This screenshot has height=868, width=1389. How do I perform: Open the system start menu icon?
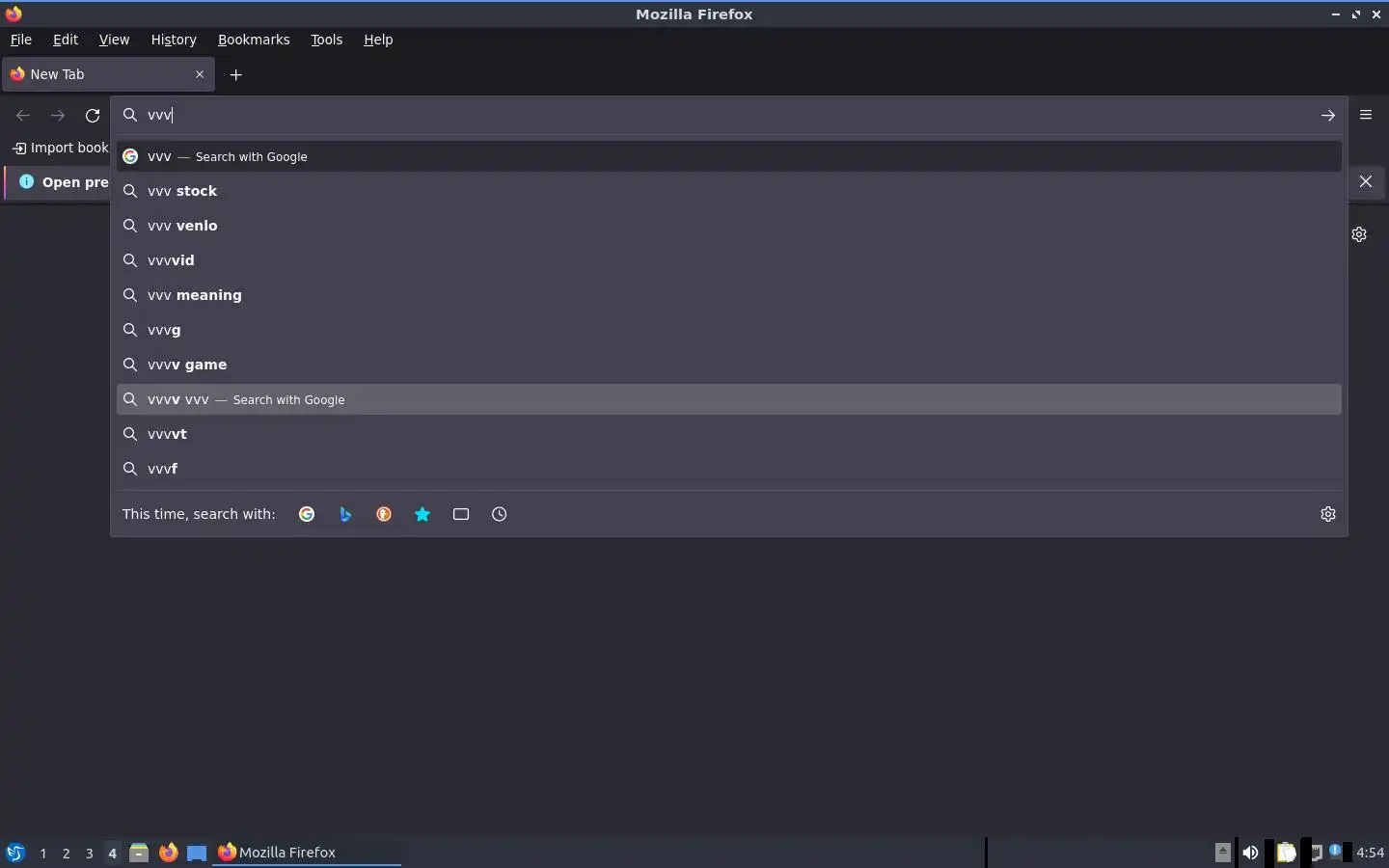point(15,853)
